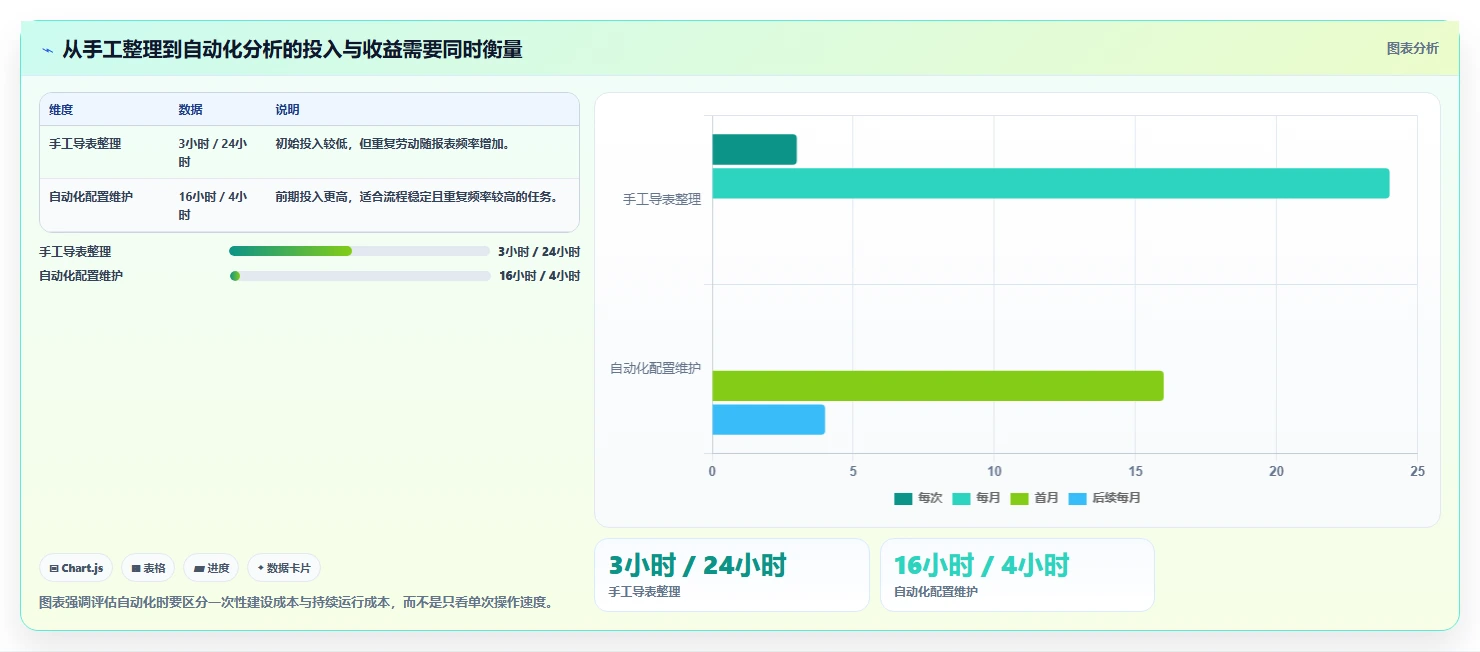This screenshot has height=652, width=1480.
Task: Toggle the 每月 legend item
Action: click(976, 498)
